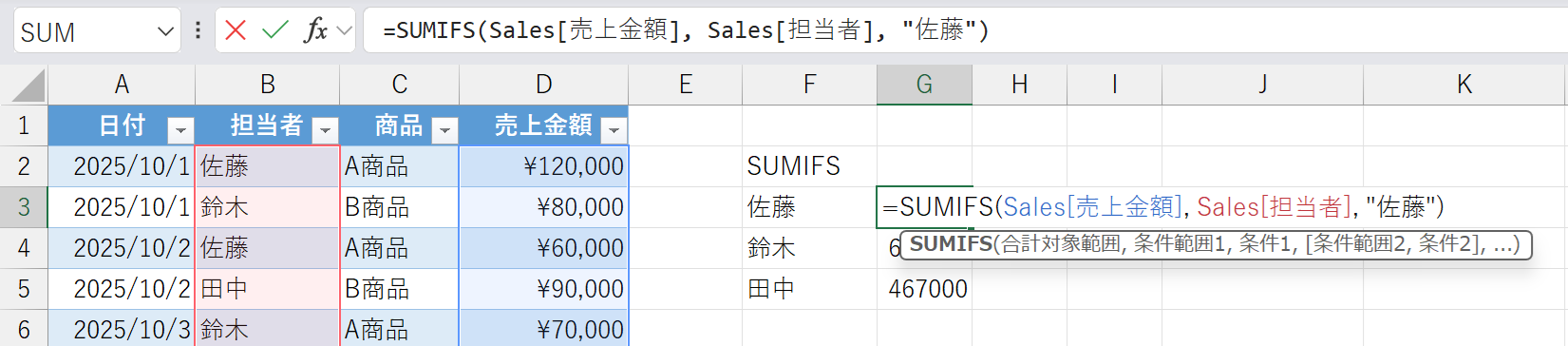Click the SUMIFS label cell in column F

(809, 166)
